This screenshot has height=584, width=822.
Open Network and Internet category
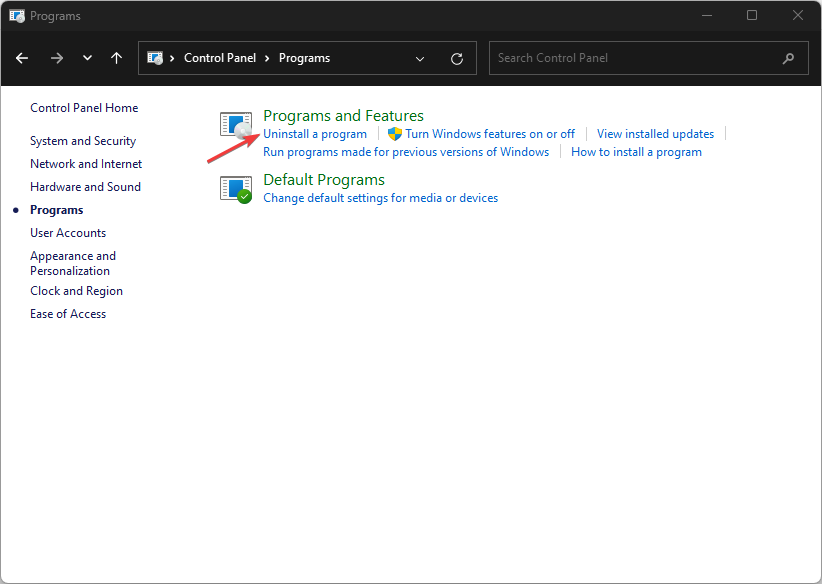86,164
